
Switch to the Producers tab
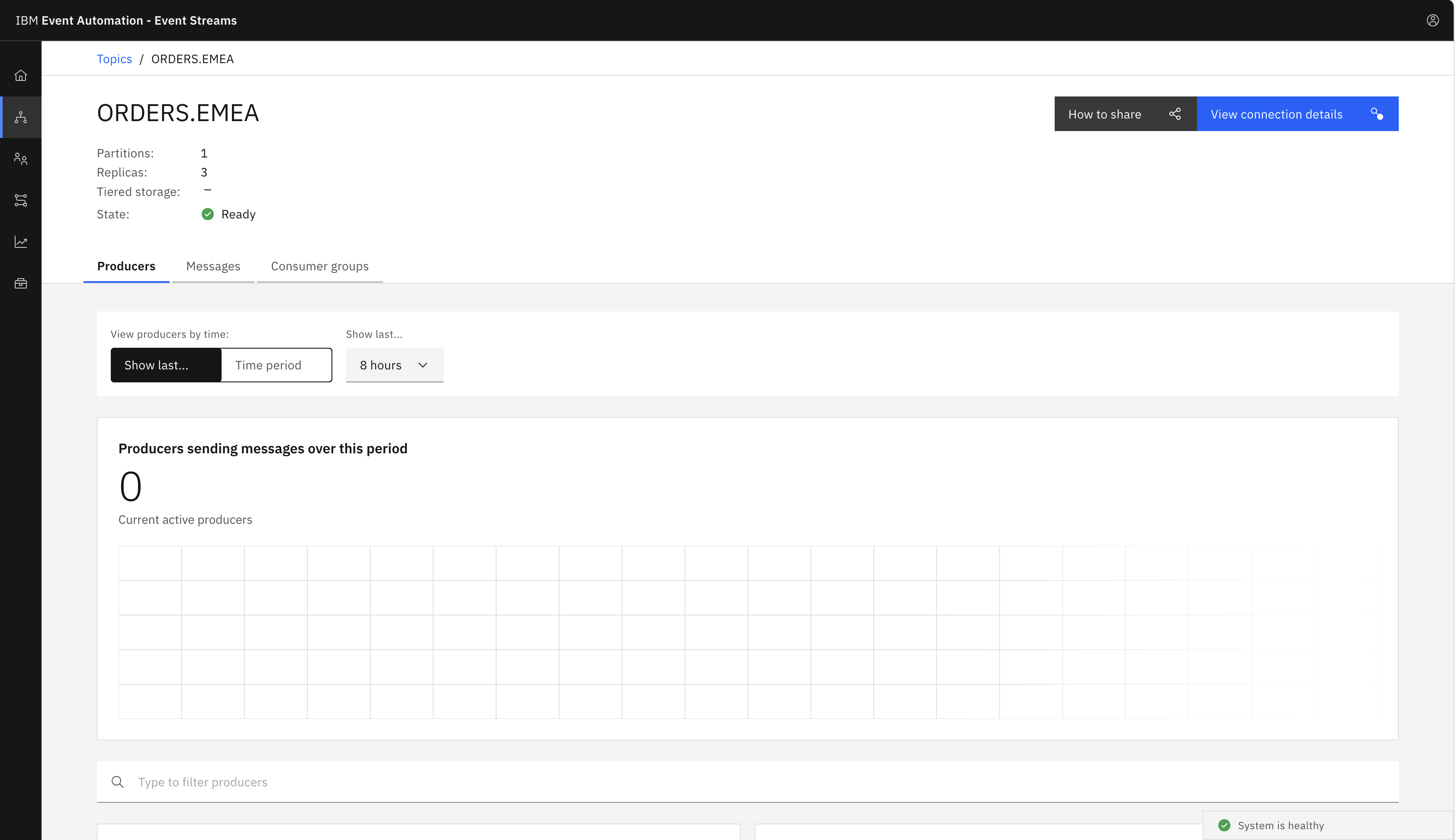pos(126,266)
